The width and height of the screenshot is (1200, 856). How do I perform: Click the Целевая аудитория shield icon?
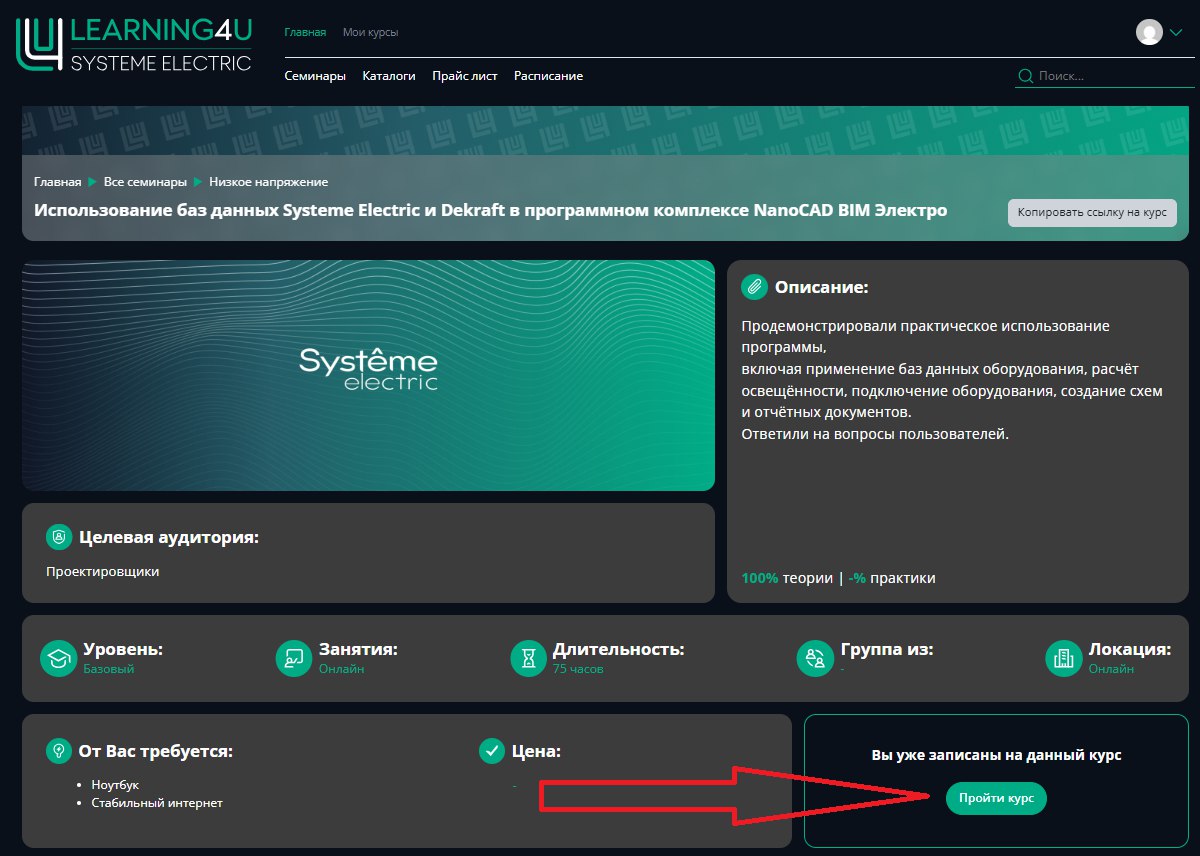tap(59, 537)
